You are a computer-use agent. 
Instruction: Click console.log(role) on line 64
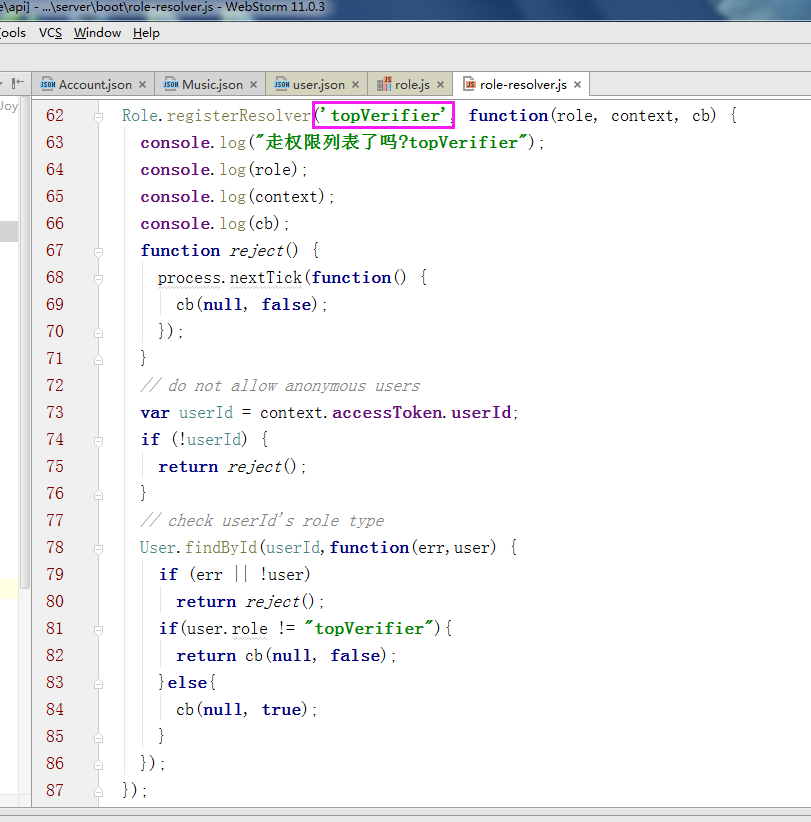(x=224, y=170)
